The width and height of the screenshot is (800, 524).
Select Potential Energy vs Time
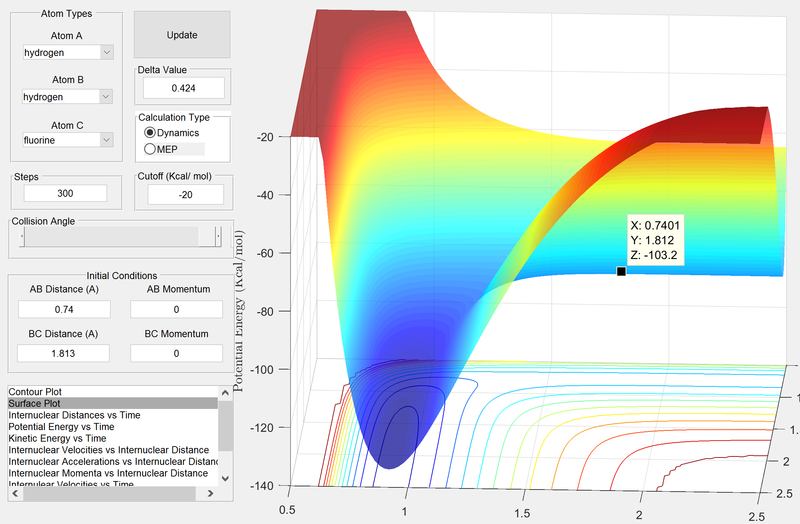click(113, 427)
